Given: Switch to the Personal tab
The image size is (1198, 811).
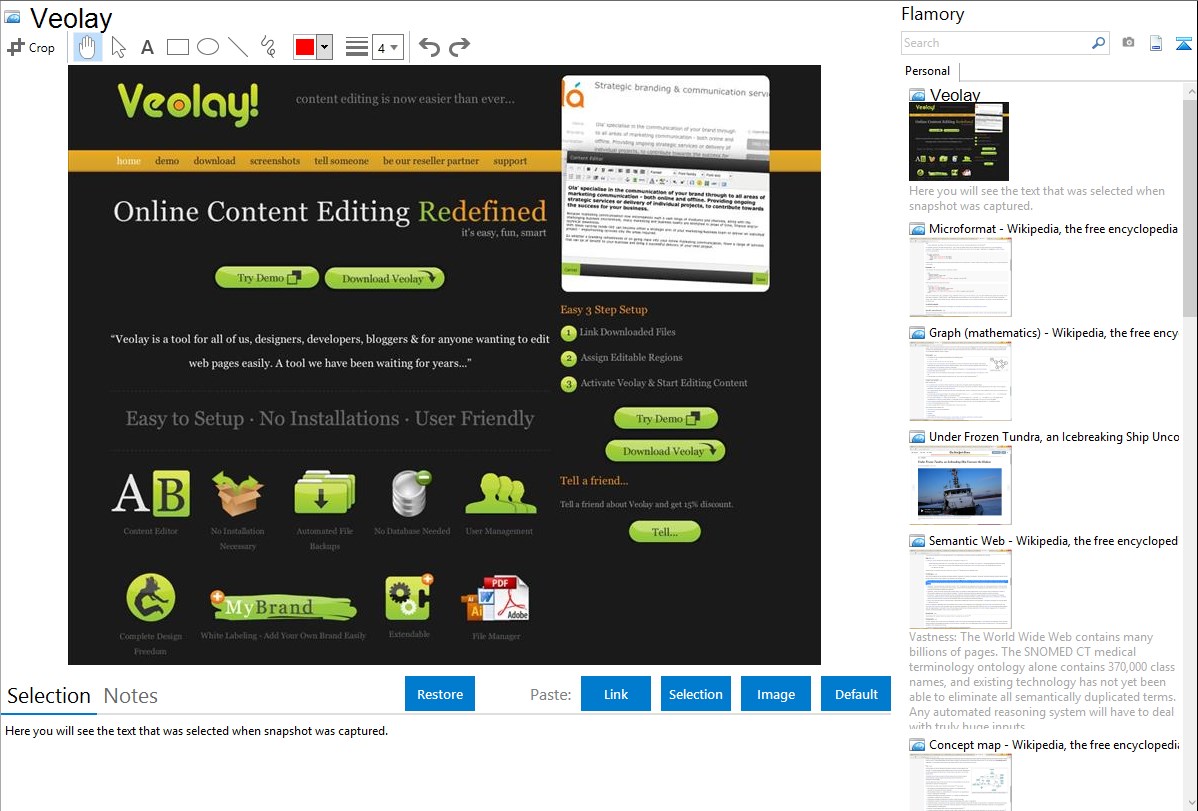Looking at the screenshot, I should pos(927,71).
